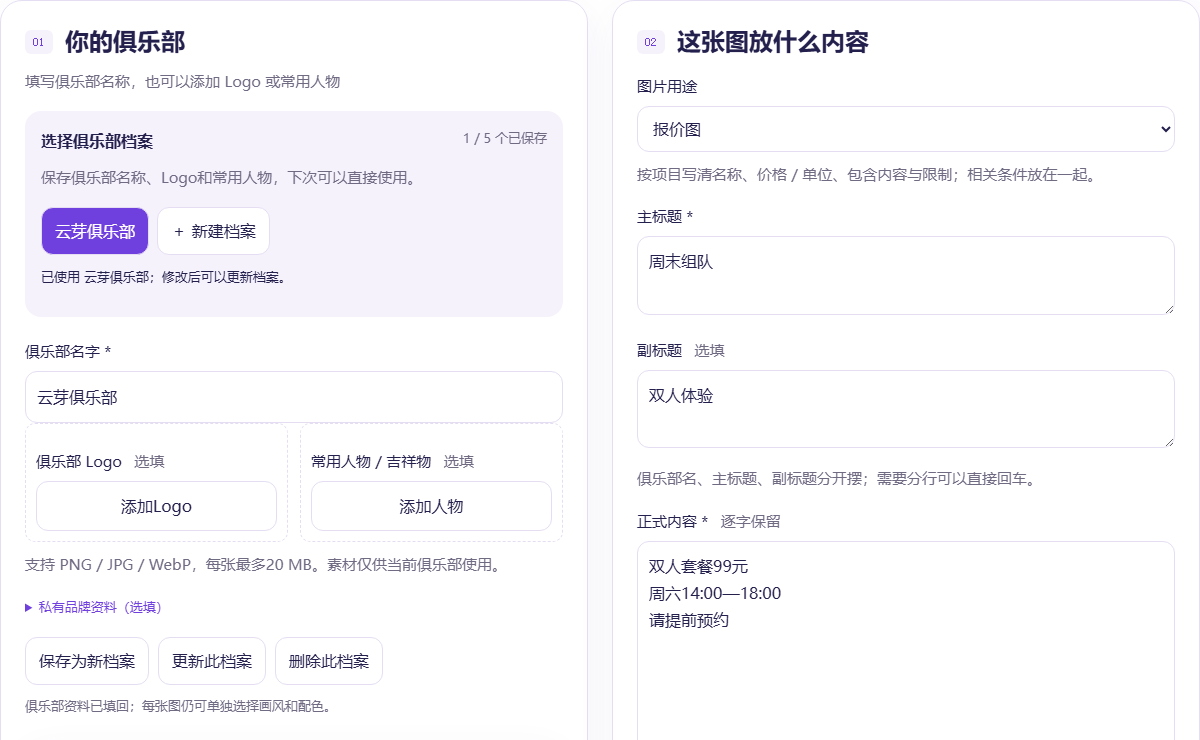Click the 双人套餐99元 line
Screen dimensions: 1200x740
pos(699,567)
